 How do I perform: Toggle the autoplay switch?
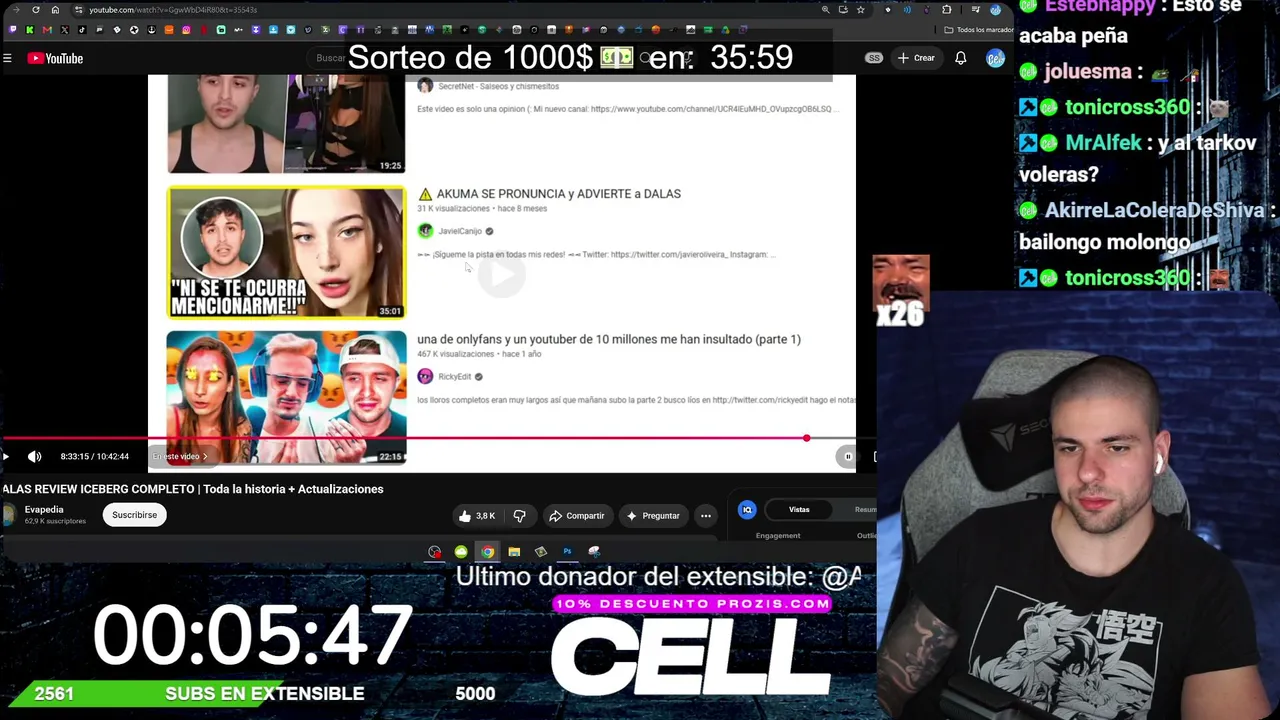(847, 457)
